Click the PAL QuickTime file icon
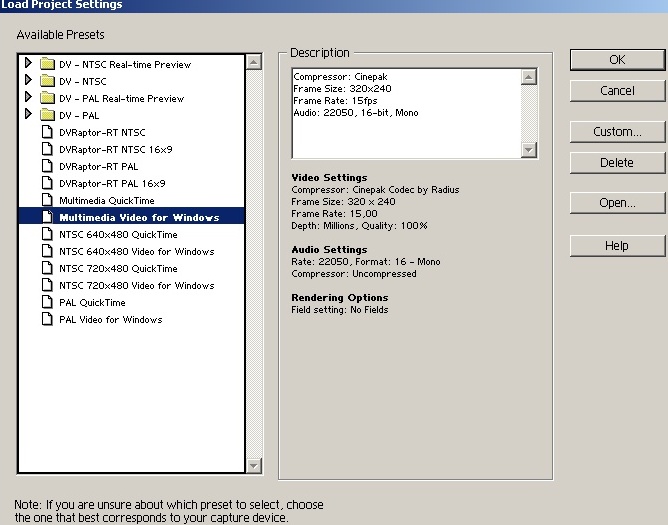The width and height of the screenshot is (668, 525). point(47,302)
